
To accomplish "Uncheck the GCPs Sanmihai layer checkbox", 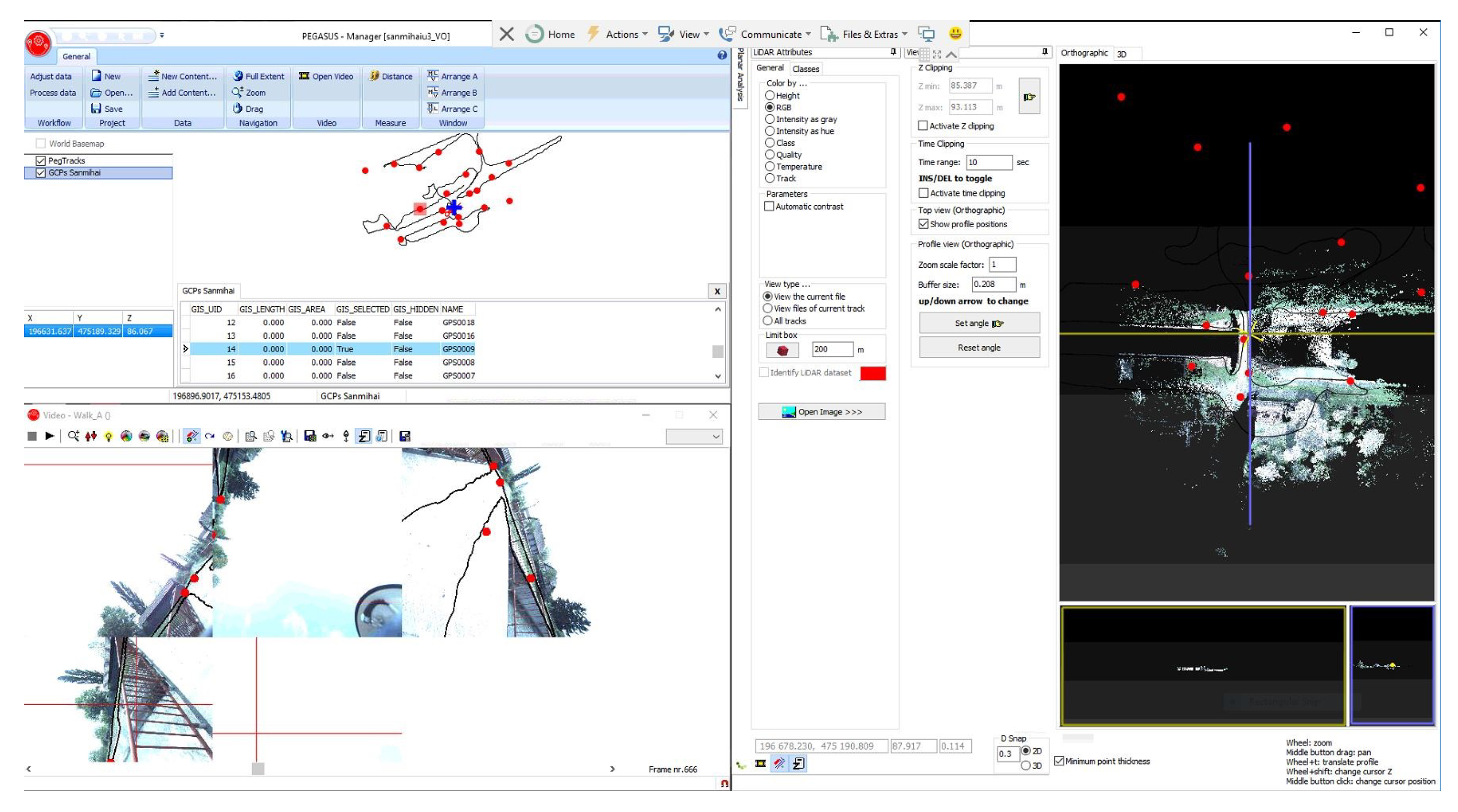I will [41, 173].
